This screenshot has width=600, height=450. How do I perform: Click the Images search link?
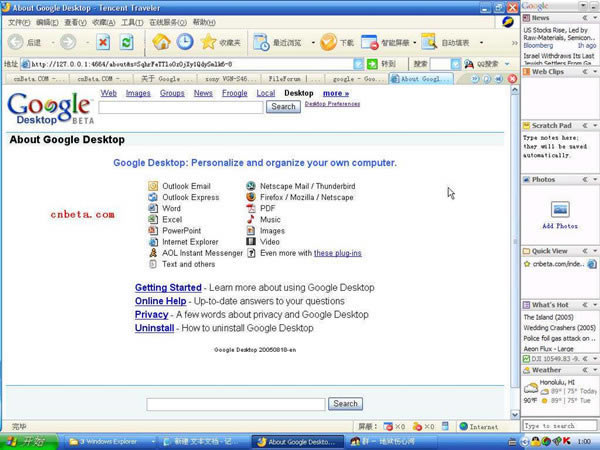138,93
